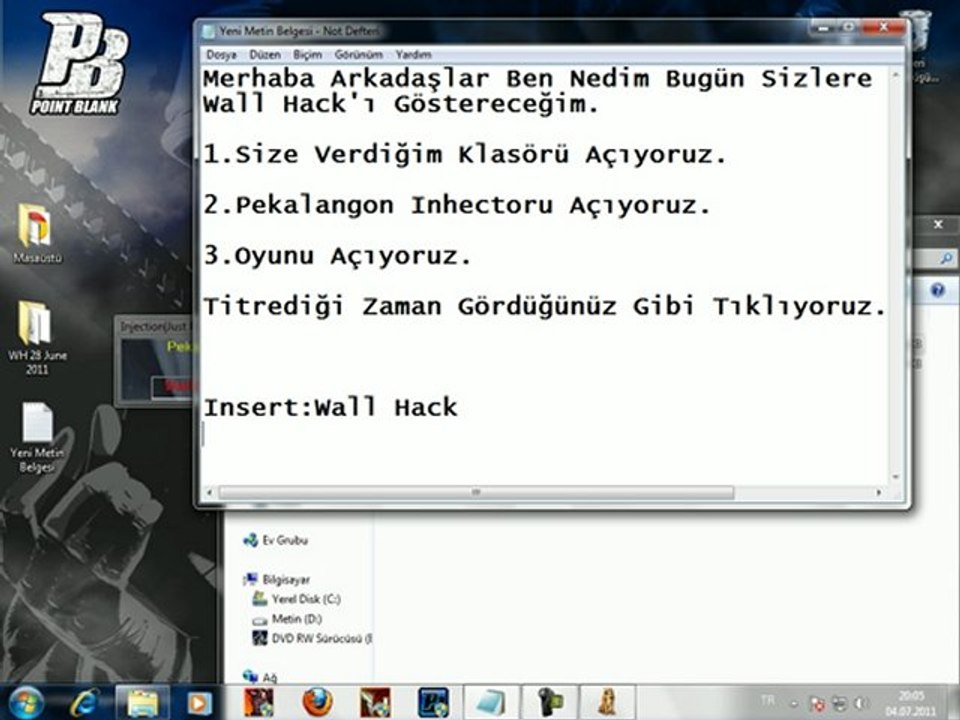Click the line '2.Pekalangon Inhectoru Açıyoruz.'

coord(457,204)
